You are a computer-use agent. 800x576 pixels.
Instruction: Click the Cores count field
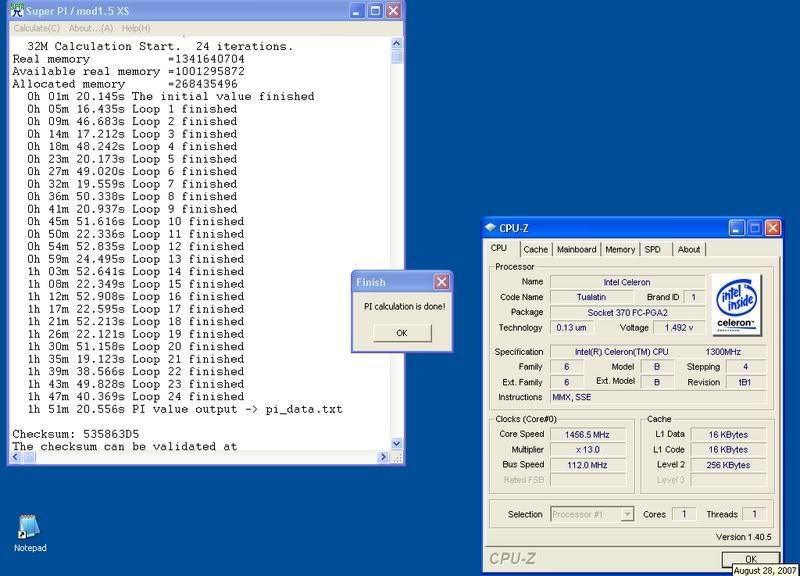[684, 514]
